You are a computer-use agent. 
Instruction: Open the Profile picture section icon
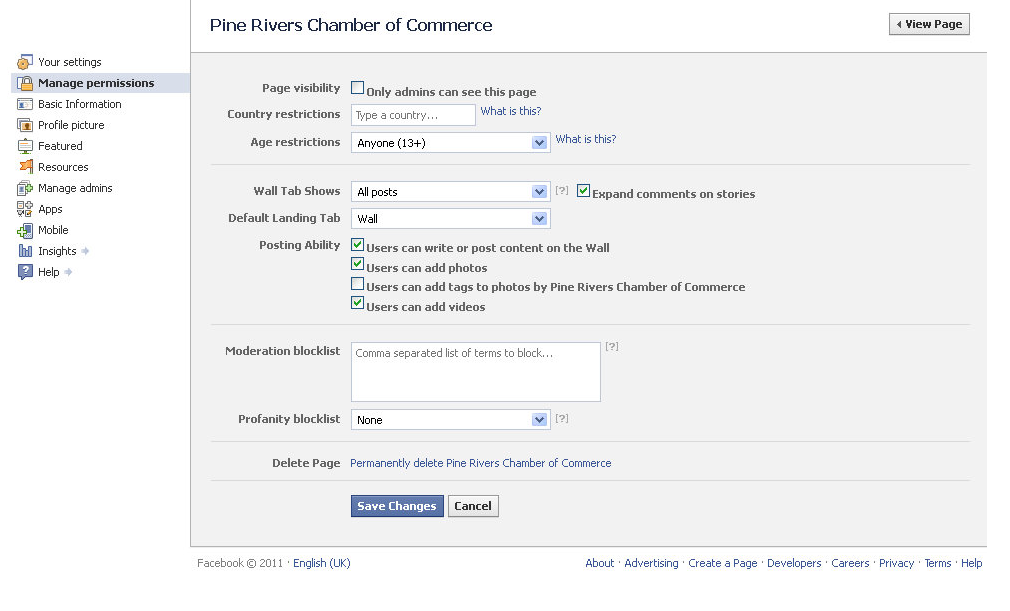pos(25,125)
